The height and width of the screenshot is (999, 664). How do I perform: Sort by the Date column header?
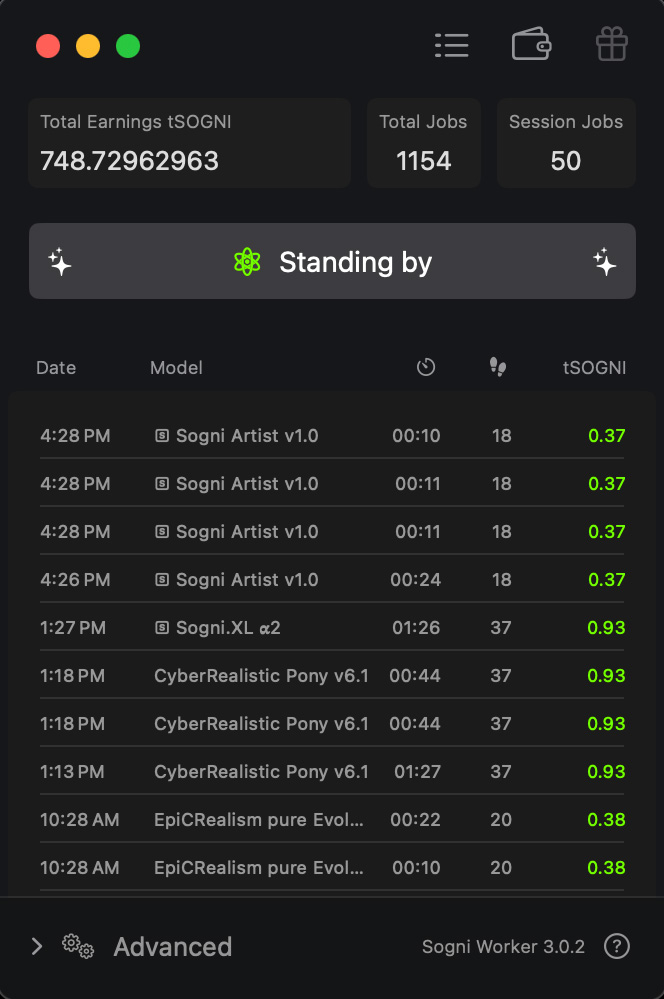click(56, 367)
